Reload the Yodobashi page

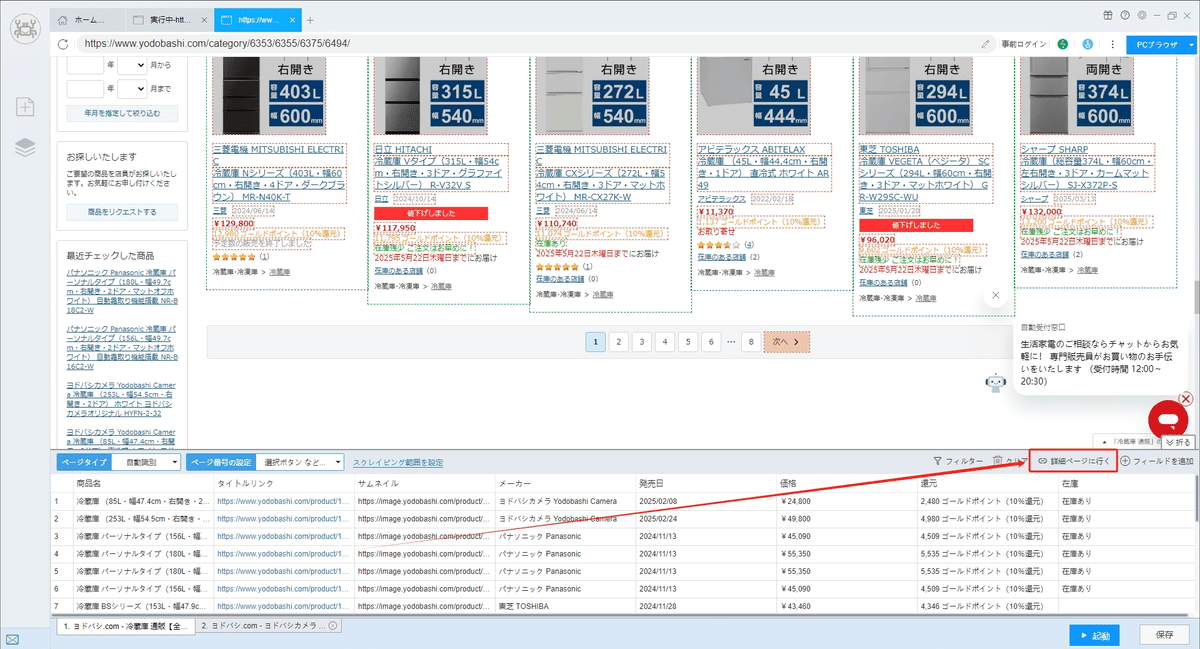pyautogui.click(x=63, y=44)
